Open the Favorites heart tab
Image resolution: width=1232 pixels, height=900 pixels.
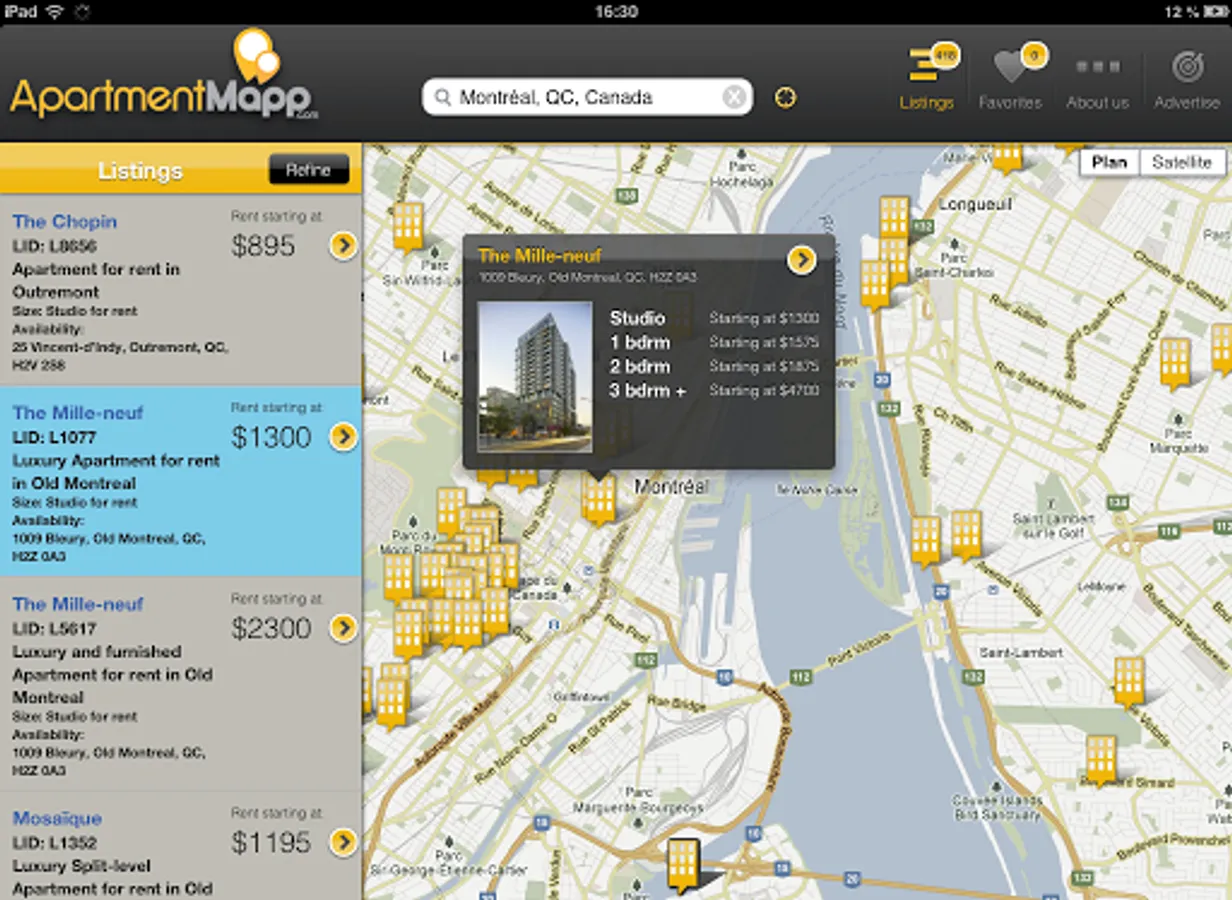coord(1010,78)
